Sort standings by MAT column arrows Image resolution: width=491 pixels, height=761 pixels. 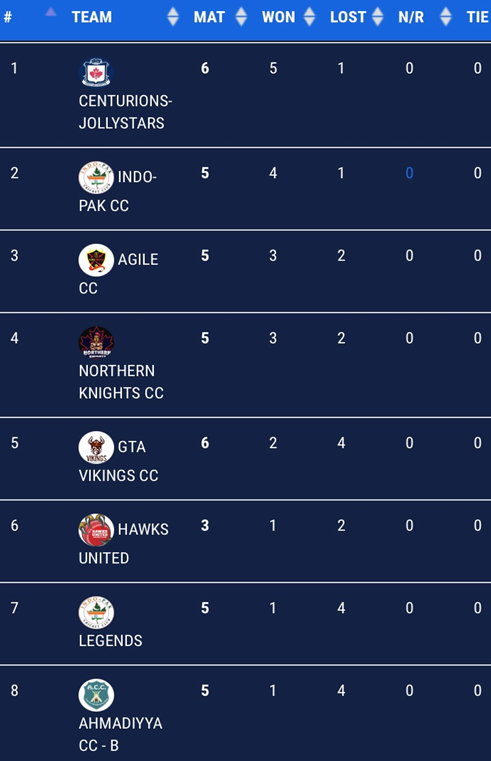click(x=241, y=17)
